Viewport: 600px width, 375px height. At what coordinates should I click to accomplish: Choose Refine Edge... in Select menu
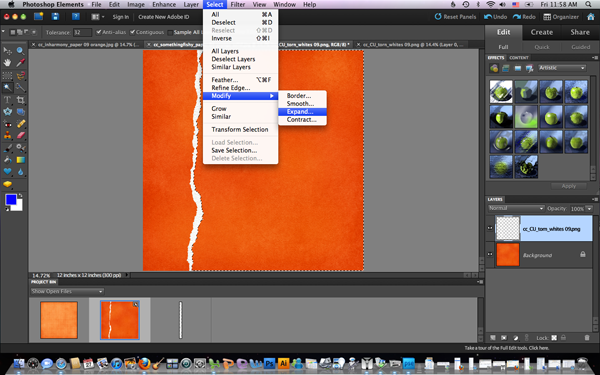(x=240, y=88)
